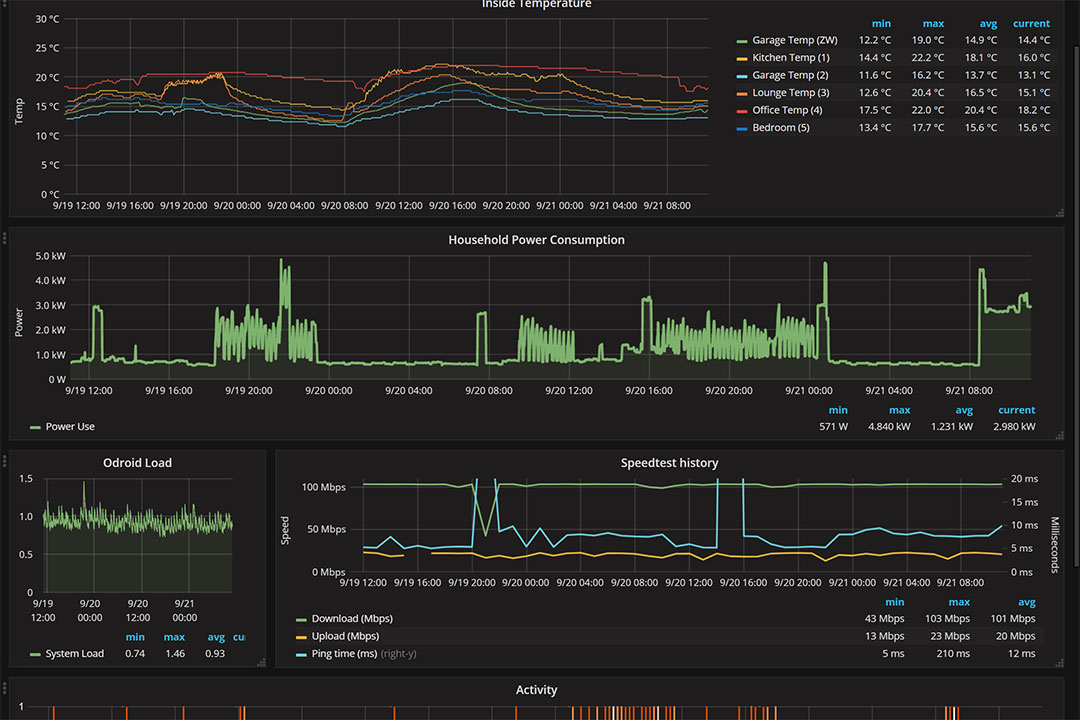Image resolution: width=1080 pixels, height=720 pixels.
Task: Click the System Load legend line icon
Action: [36, 654]
